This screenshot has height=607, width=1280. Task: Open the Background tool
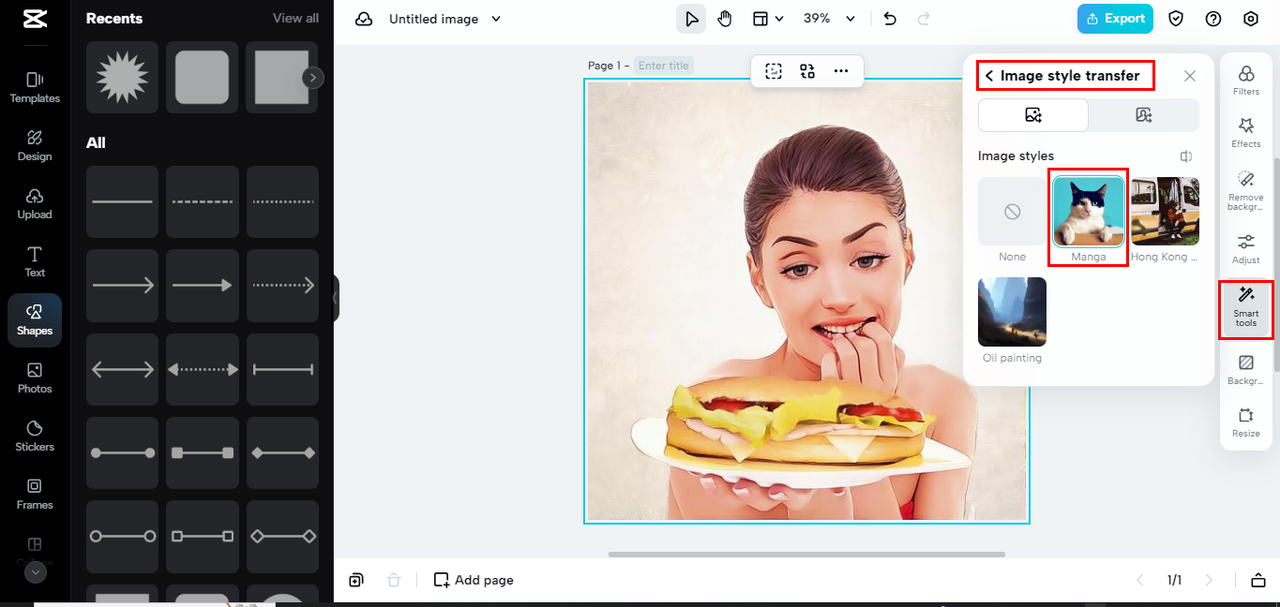(x=1246, y=370)
